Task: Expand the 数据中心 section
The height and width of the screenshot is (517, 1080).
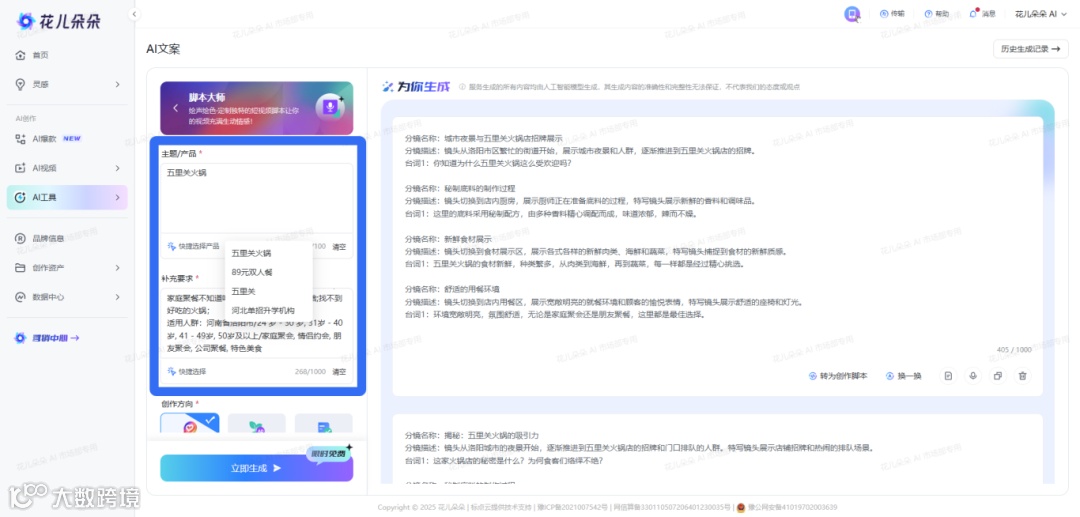Action: [67, 297]
